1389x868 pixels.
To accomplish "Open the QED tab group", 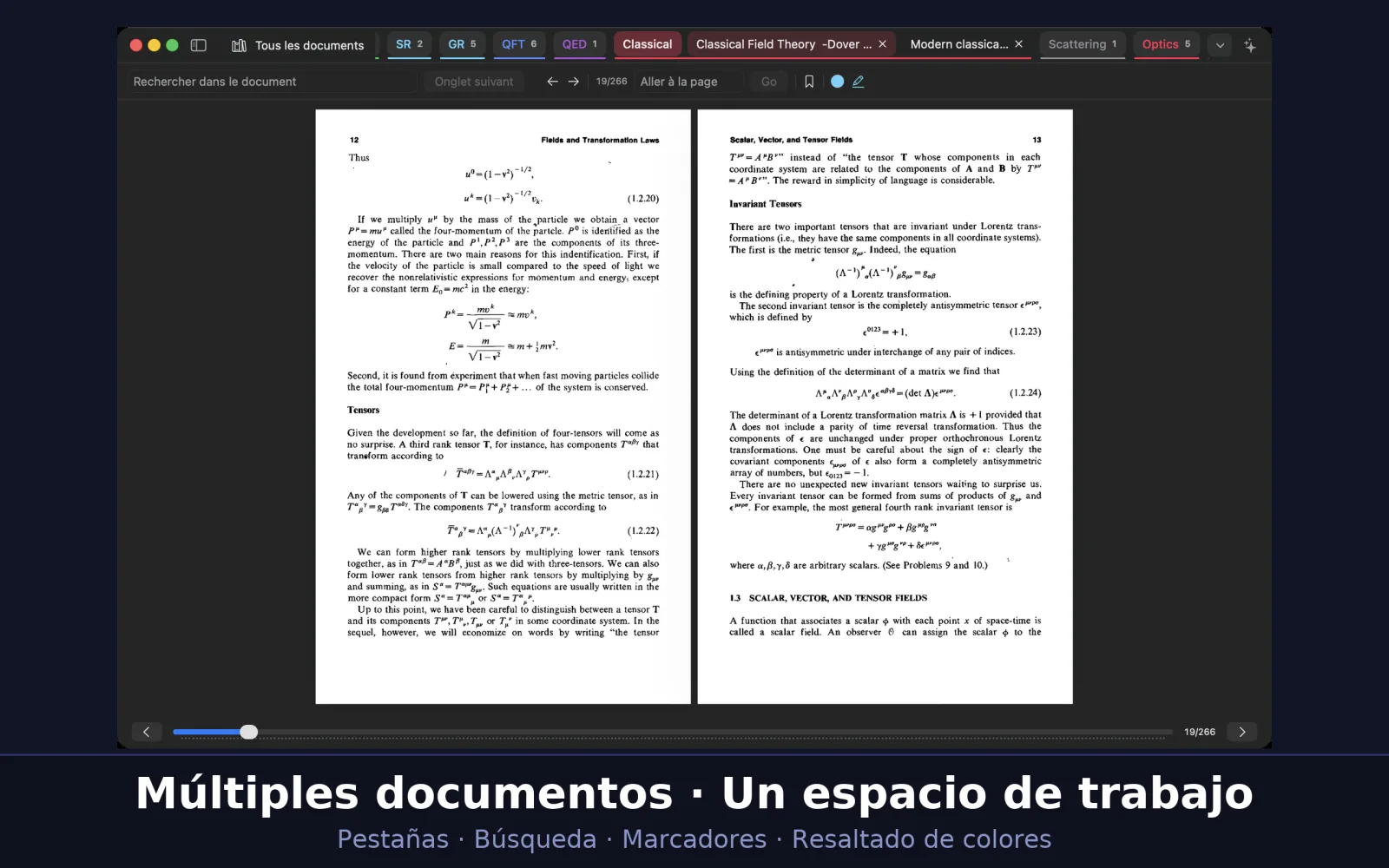I will tap(579, 44).
